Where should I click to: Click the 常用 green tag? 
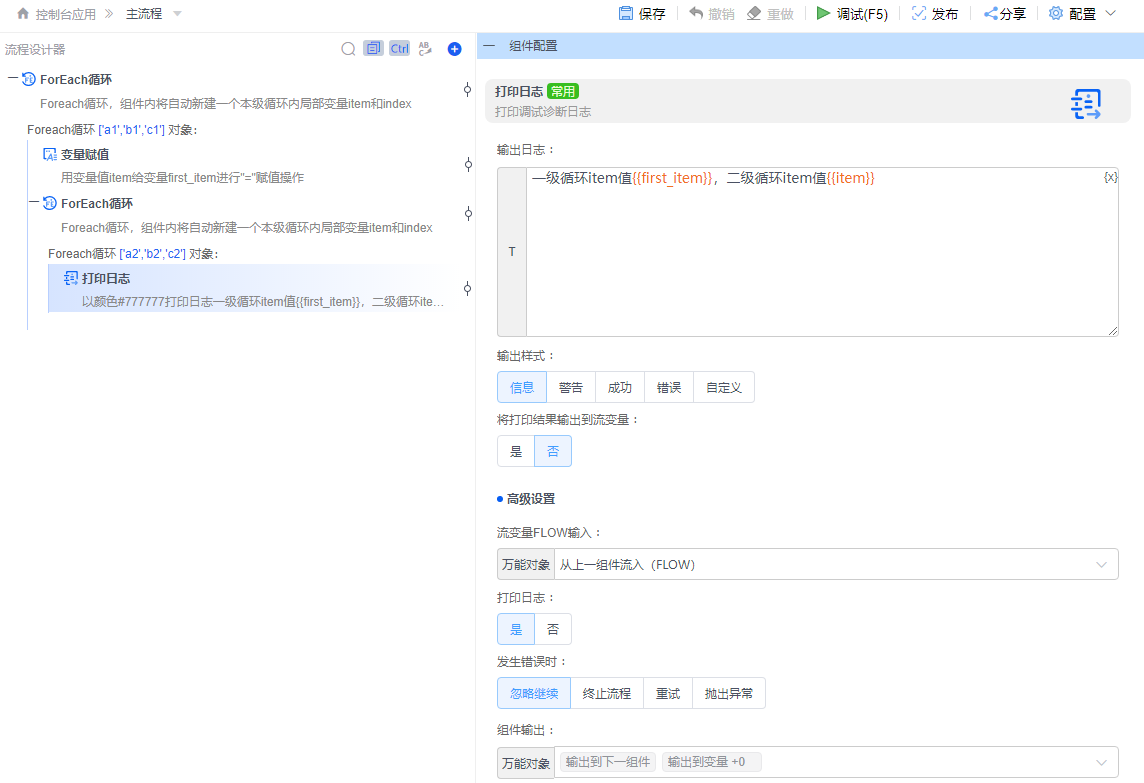[x=563, y=91]
